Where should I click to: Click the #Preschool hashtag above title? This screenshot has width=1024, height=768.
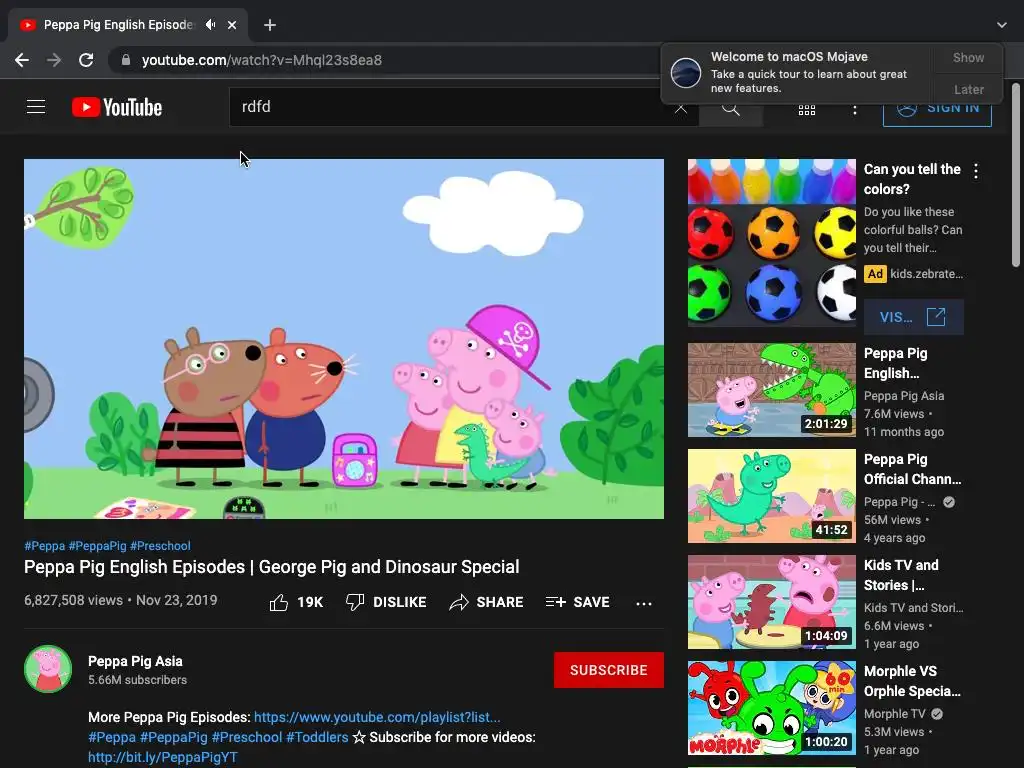point(160,546)
